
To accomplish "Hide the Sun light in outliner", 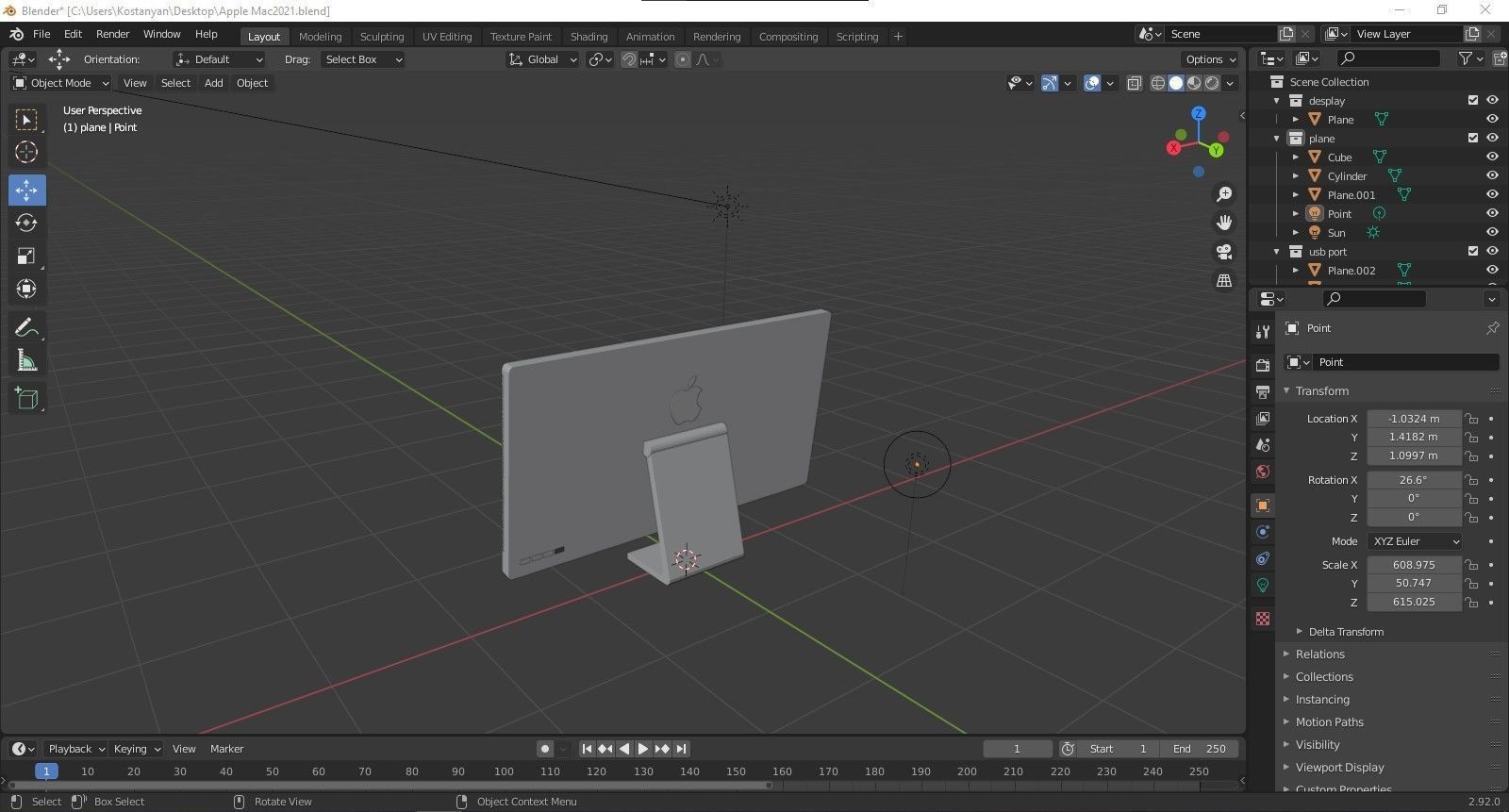I will click(x=1492, y=232).
